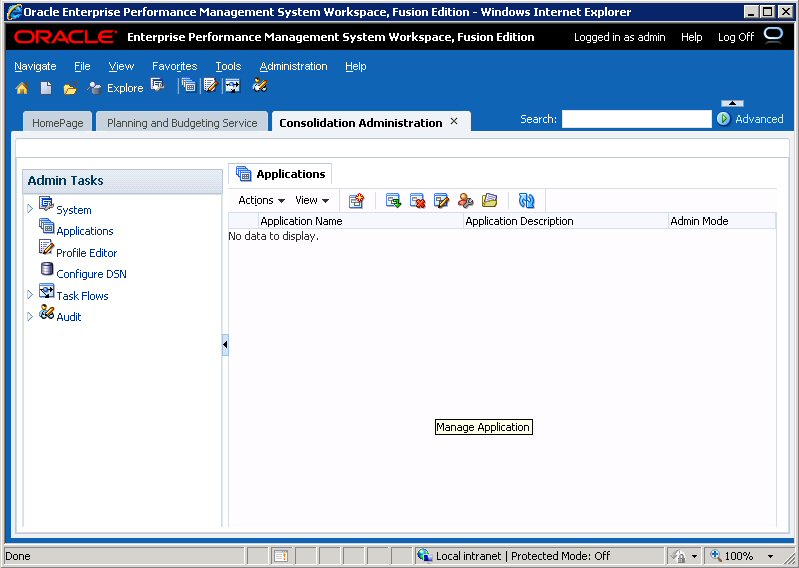Click the 'No data to display.' text
The image size is (799, 568).
click(274, 236)
